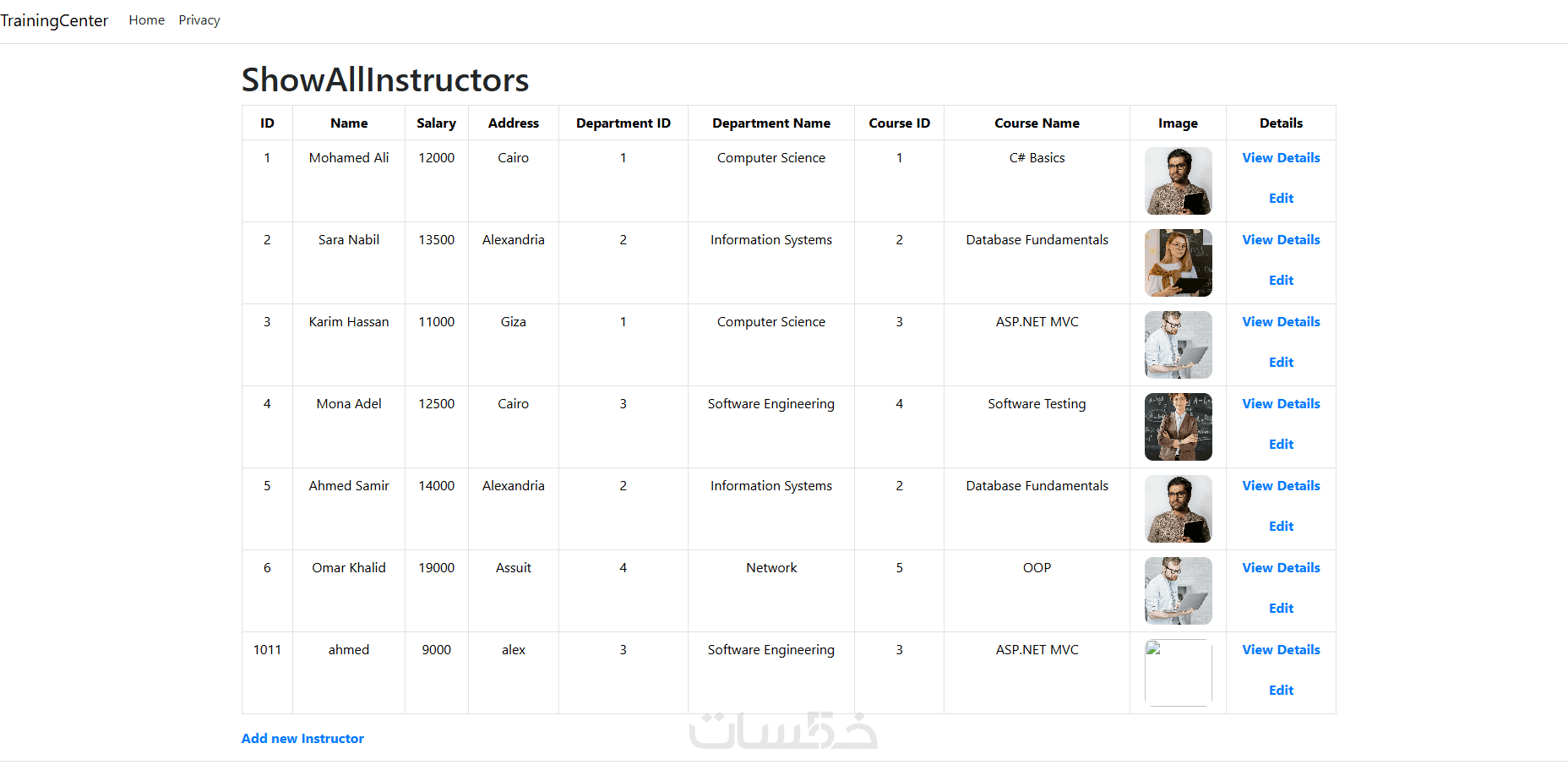Click Mohamed Ali's photo thumbnail

point(1178,181)
